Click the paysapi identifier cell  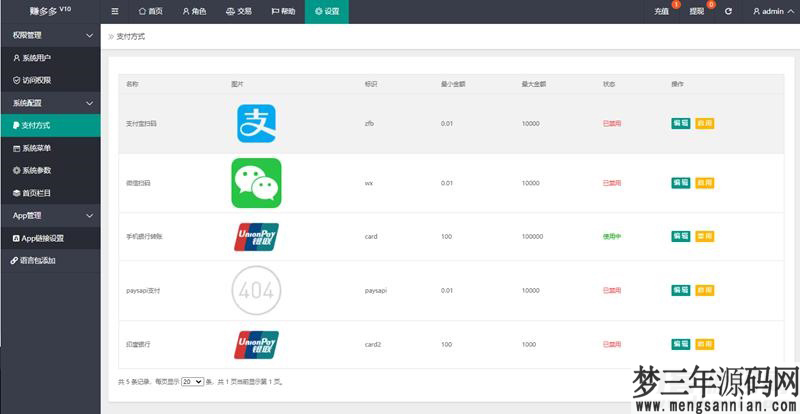[376, 291]
